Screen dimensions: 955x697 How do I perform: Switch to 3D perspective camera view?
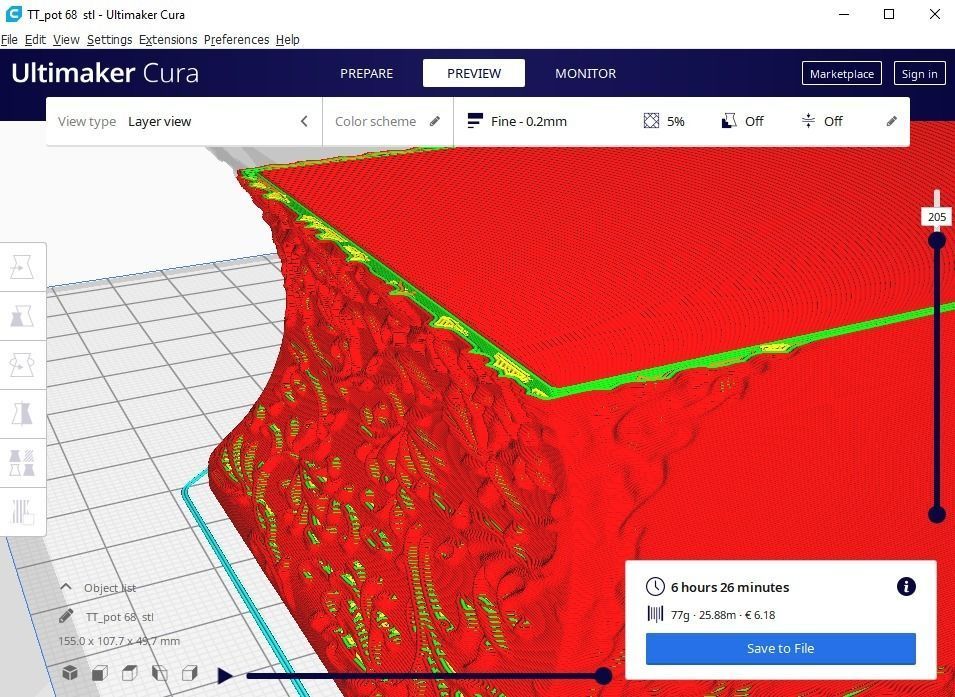pos(71,673)
